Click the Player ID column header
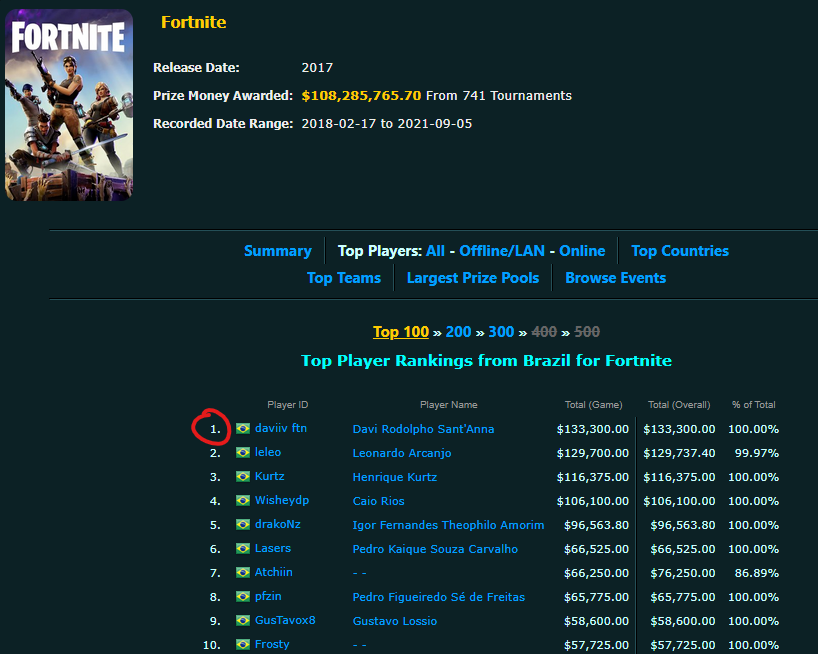Viewport: 818px width, 654px height. [x=287, y=405]
